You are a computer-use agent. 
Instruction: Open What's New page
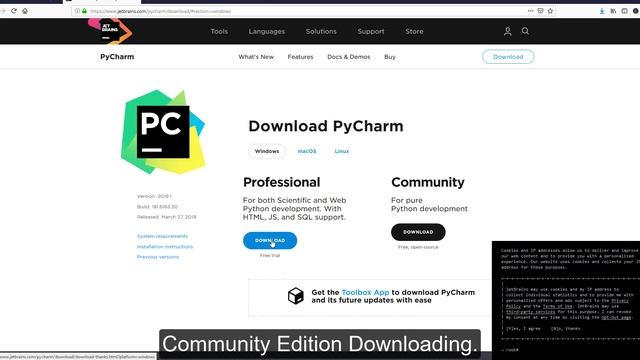(x=256, y=57)
